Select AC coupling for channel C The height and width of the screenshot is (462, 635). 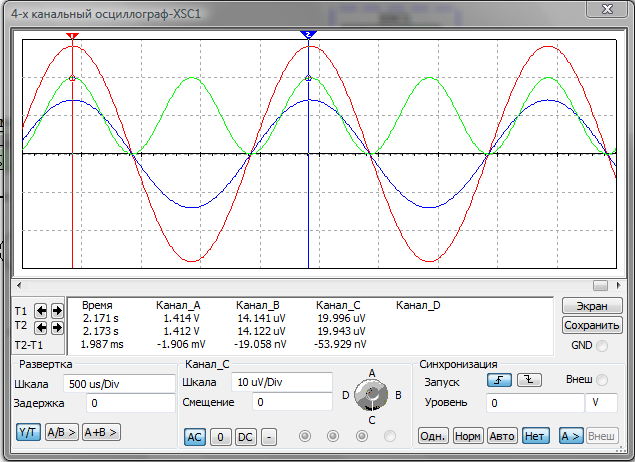coord(194,437)
